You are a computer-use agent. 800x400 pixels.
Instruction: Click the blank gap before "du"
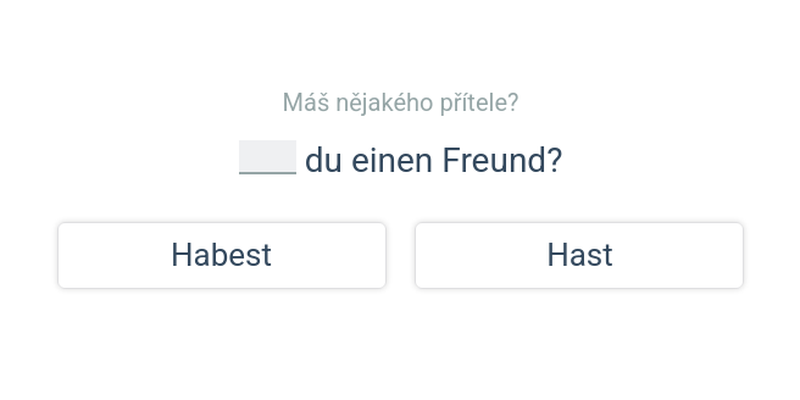[267, 158]
